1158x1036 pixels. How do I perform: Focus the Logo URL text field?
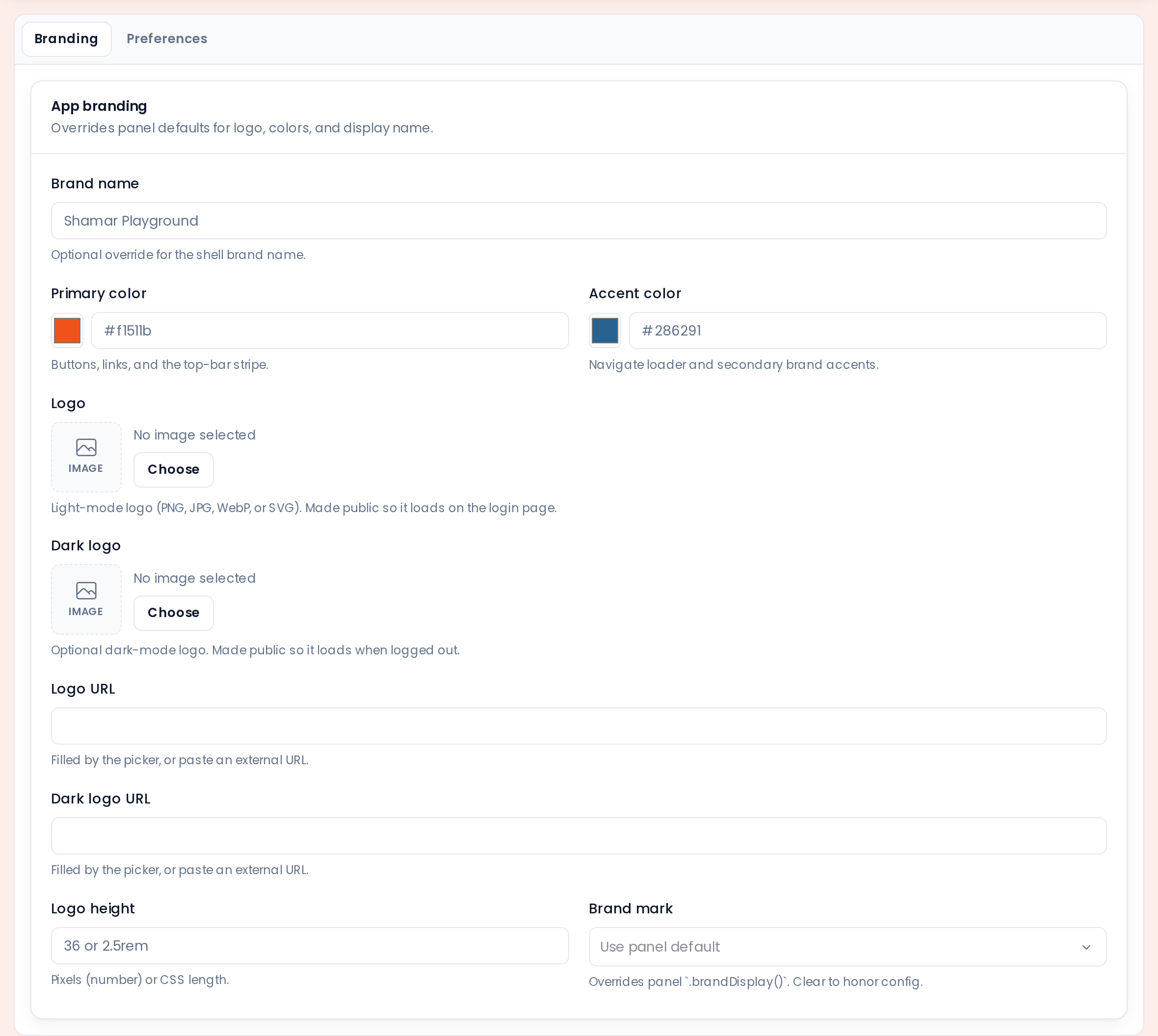(x=579, y=726)
